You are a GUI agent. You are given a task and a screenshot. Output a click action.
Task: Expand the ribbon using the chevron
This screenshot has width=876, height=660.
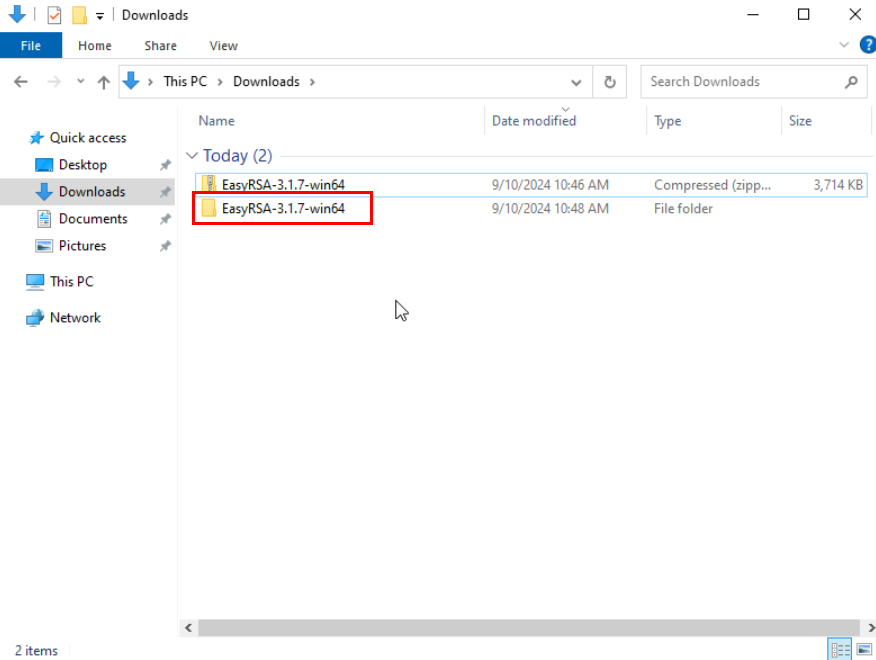[843, 45]
